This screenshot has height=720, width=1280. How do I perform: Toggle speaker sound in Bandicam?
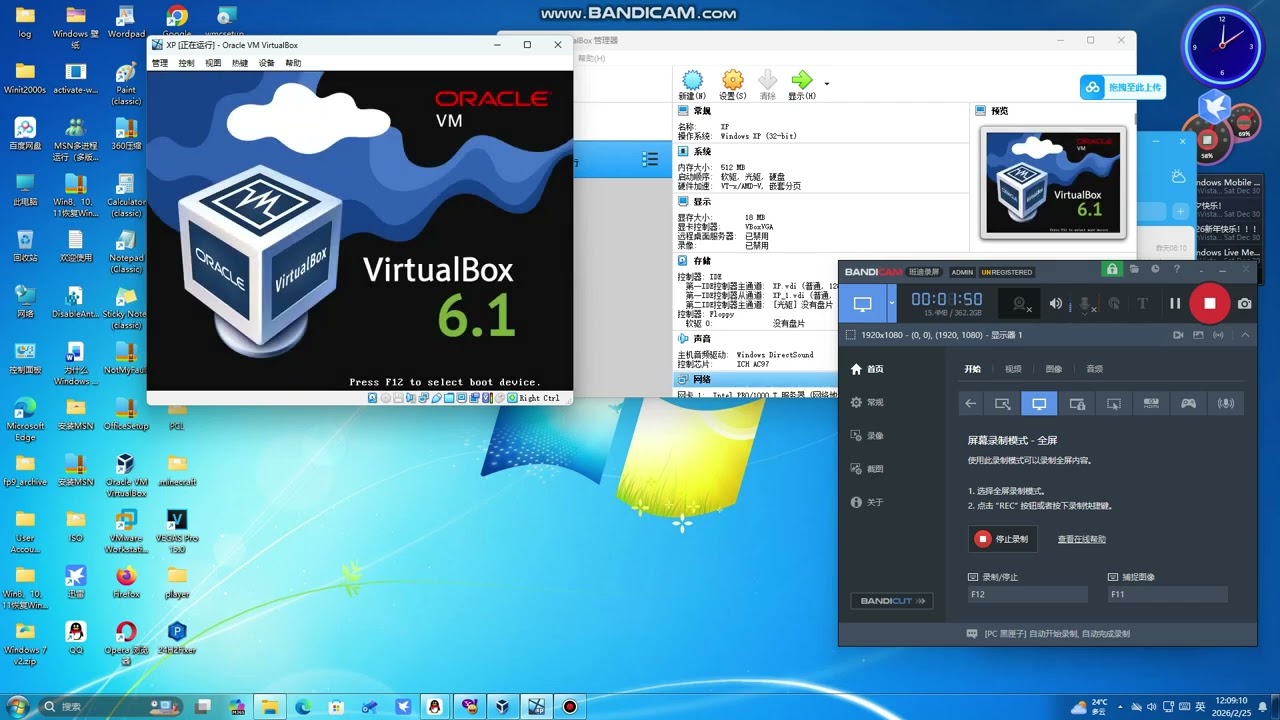[x=1056, y=303]
